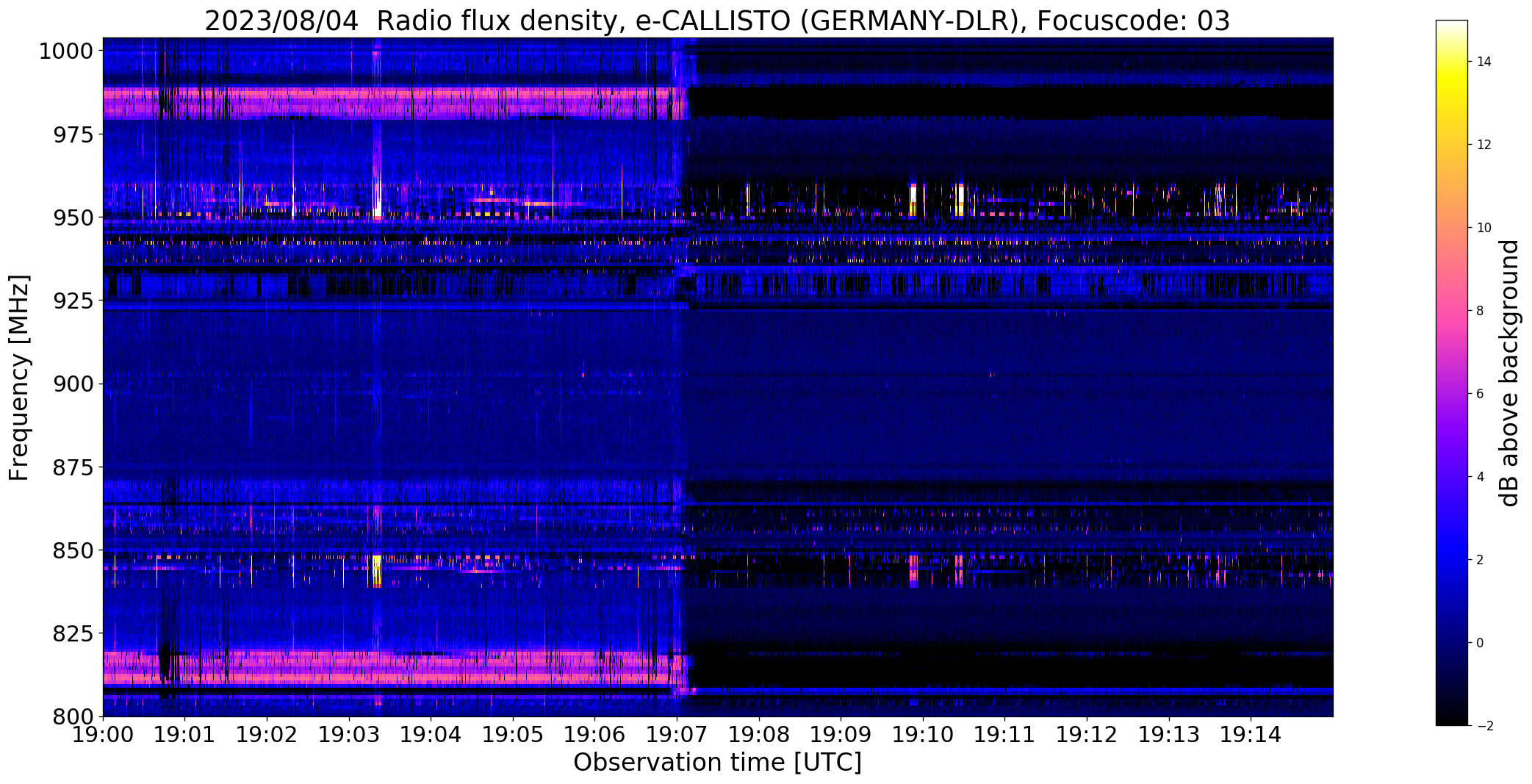Click the 875 frequency tick label

[73, 467]
